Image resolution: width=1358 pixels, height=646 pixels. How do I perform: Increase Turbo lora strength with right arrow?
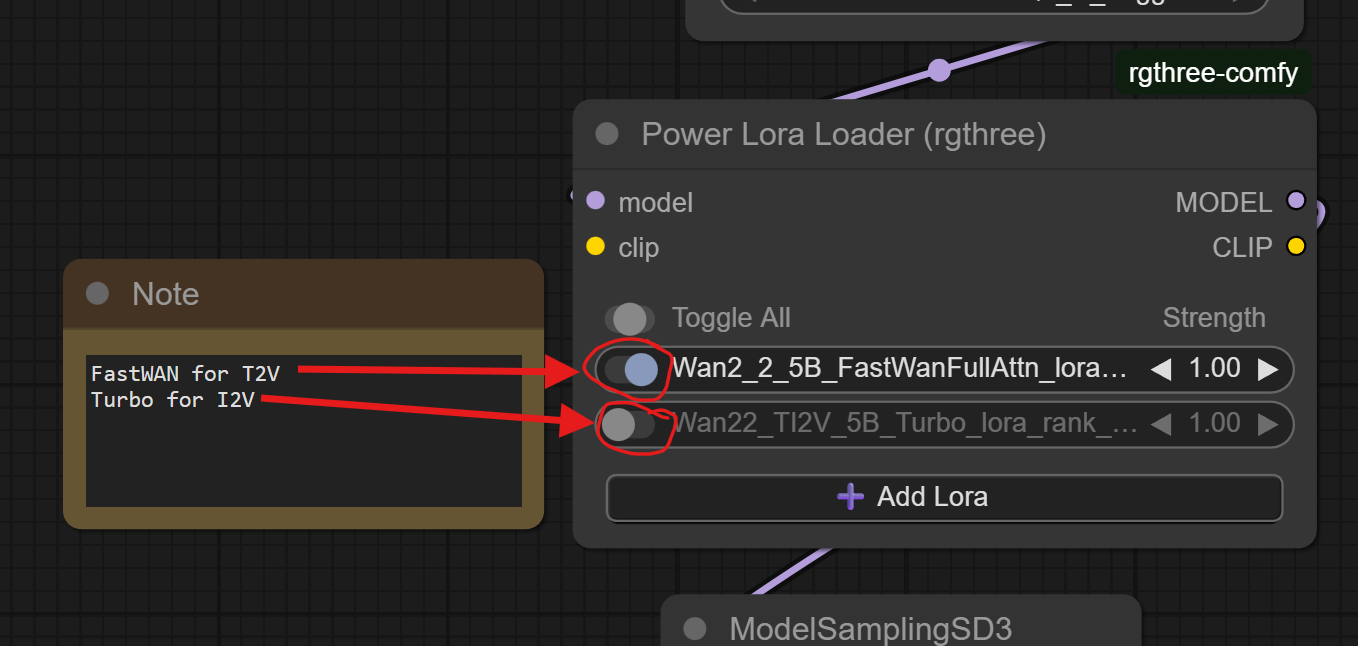pos(1267,425)
